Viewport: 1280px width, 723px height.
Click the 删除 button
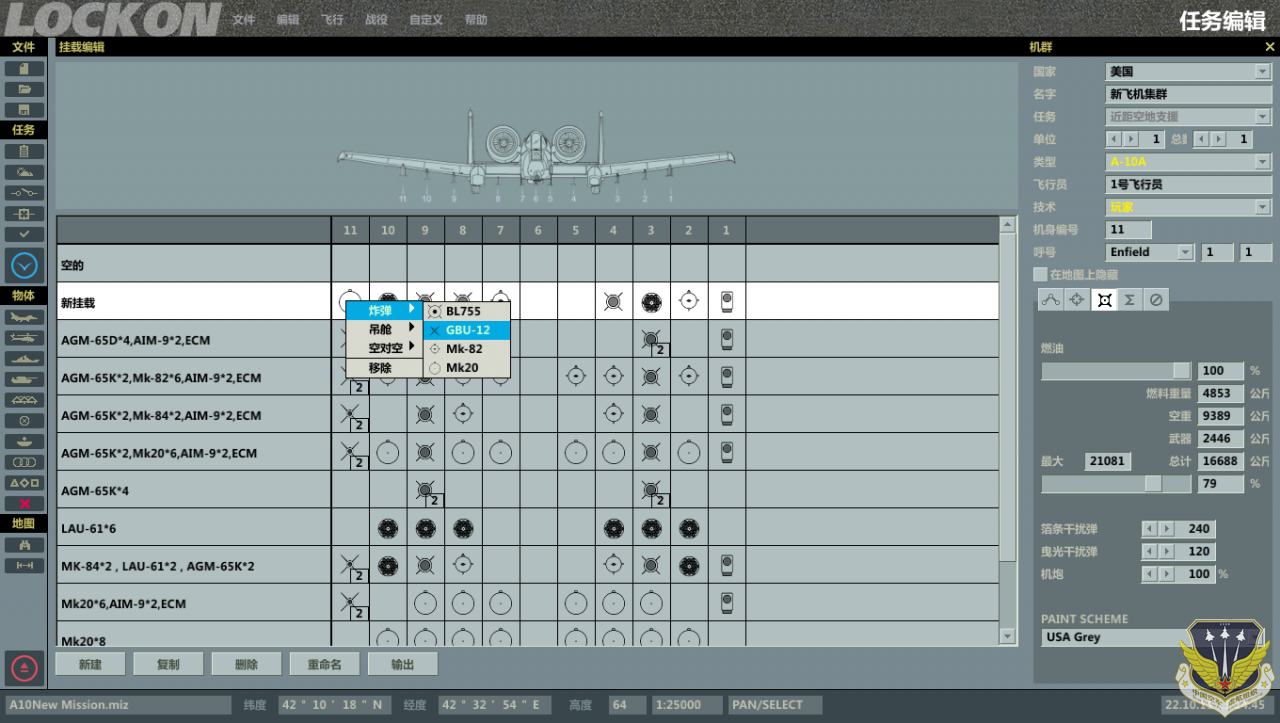[x=246, y=664]
